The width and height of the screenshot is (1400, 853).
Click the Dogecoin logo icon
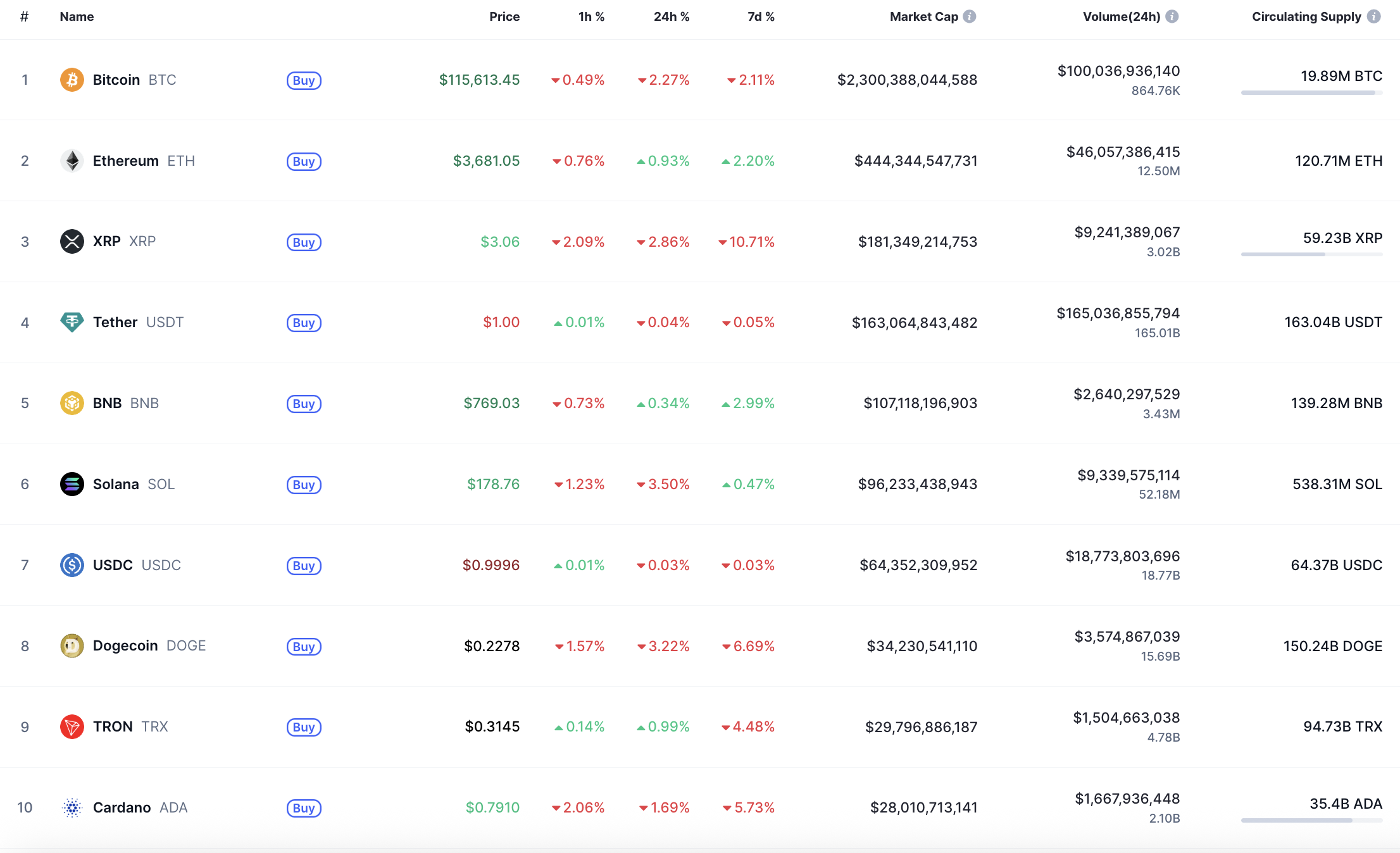[x=72, y=645]
